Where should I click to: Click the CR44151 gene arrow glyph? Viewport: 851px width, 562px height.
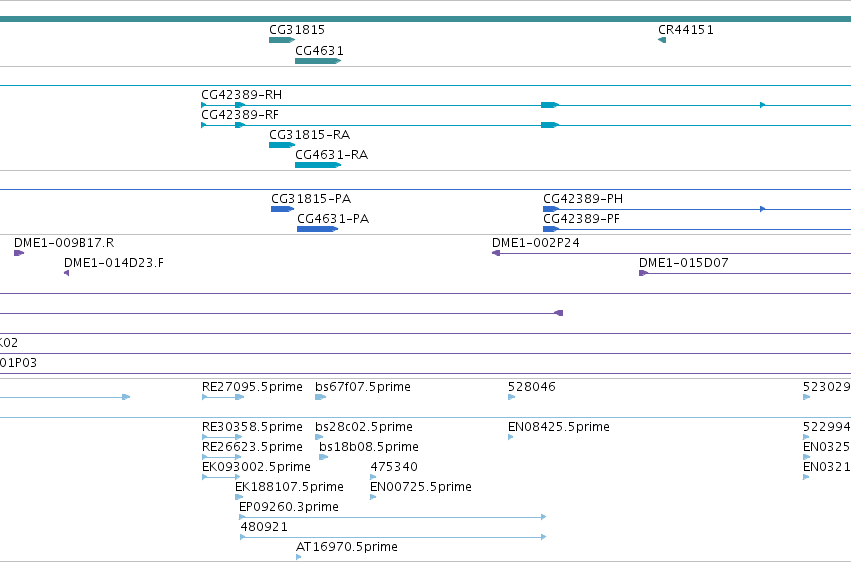[x=662, y=40]
